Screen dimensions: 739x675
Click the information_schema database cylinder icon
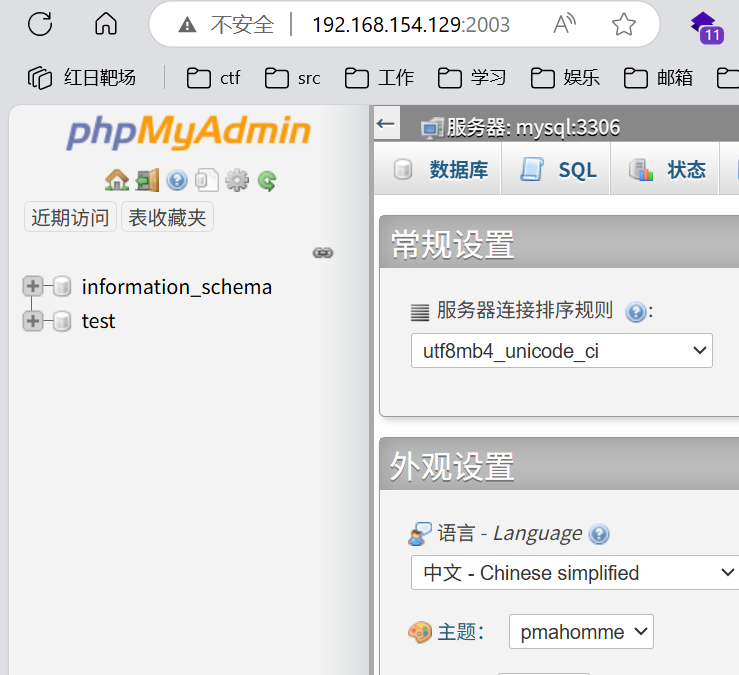tap(62, 286)
